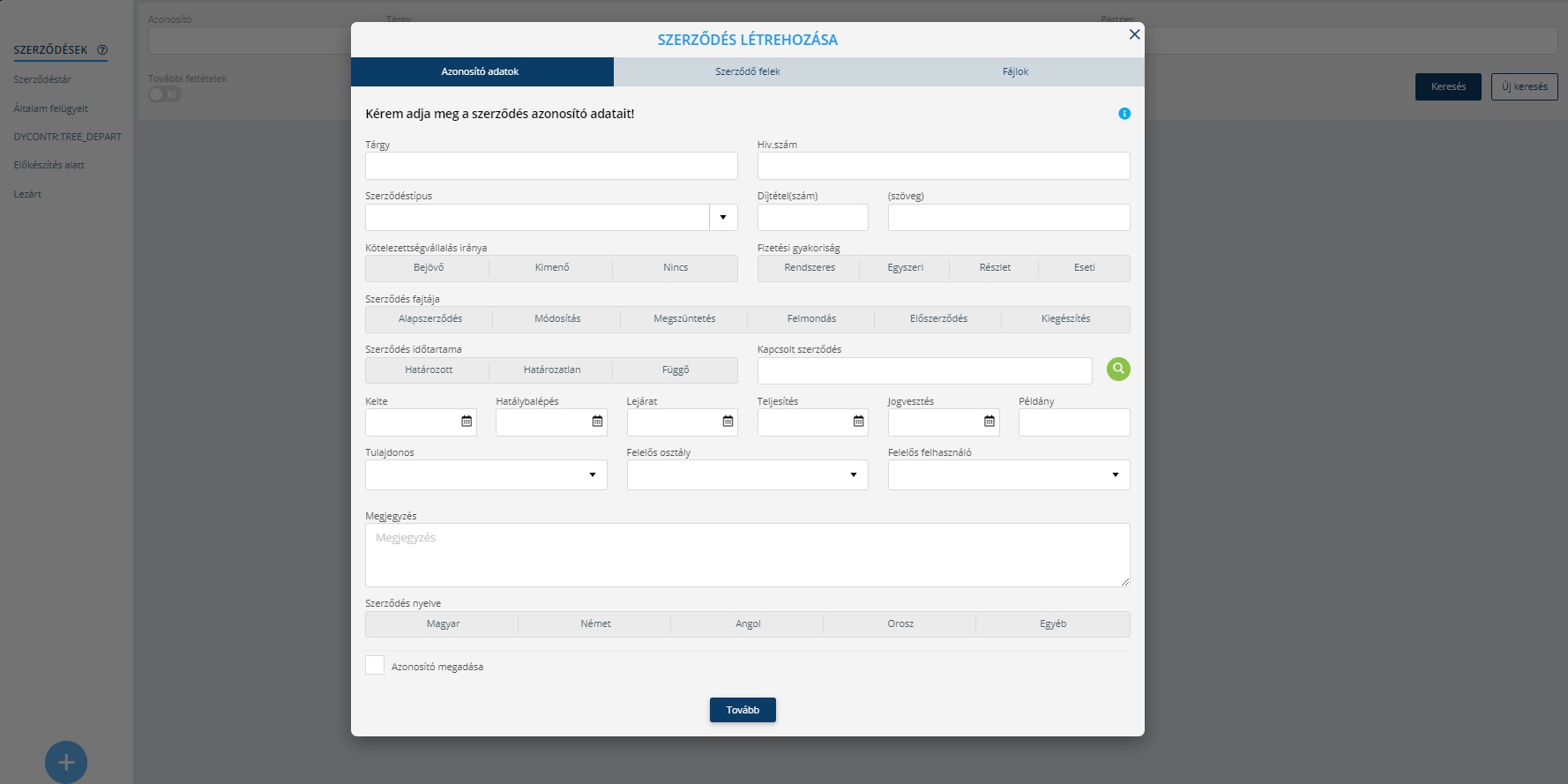Select Magyar as contract language
Viewport: 1568px width, 784px height.
(x=443, y=624)
